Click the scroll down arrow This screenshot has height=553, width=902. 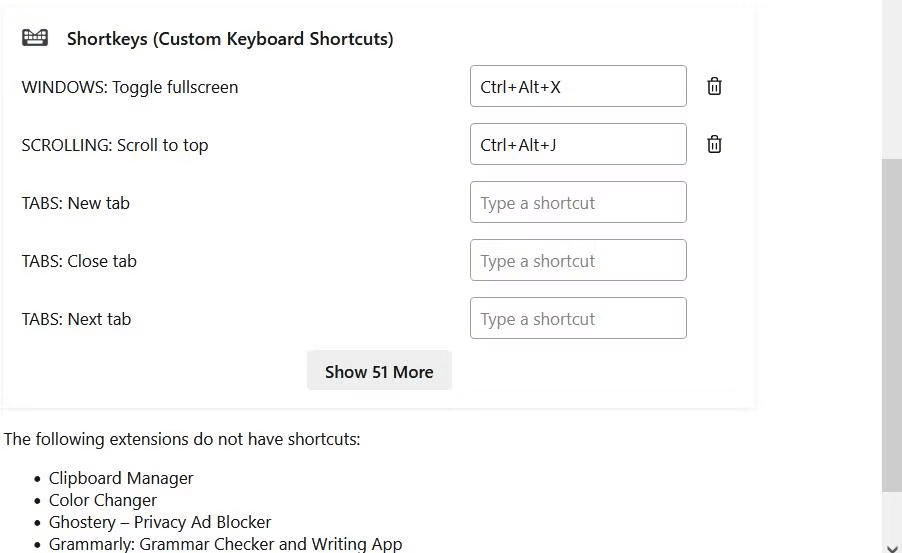tap(892, 547)
